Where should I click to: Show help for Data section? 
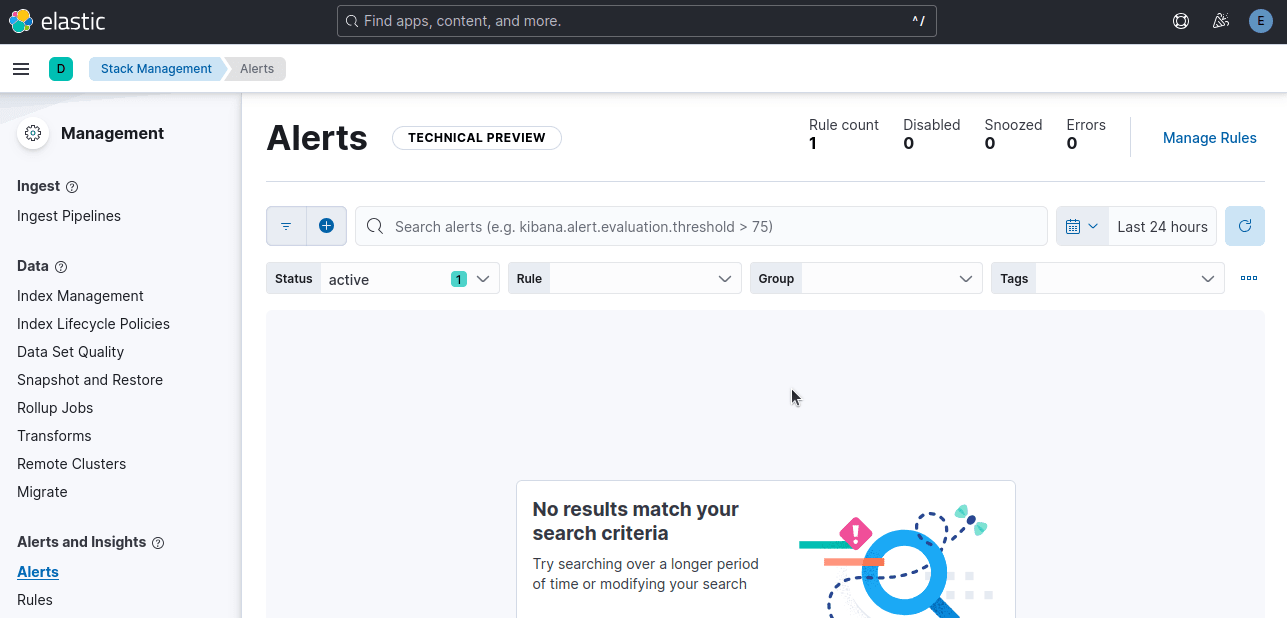pyautogui.click(x=61, y=267)
